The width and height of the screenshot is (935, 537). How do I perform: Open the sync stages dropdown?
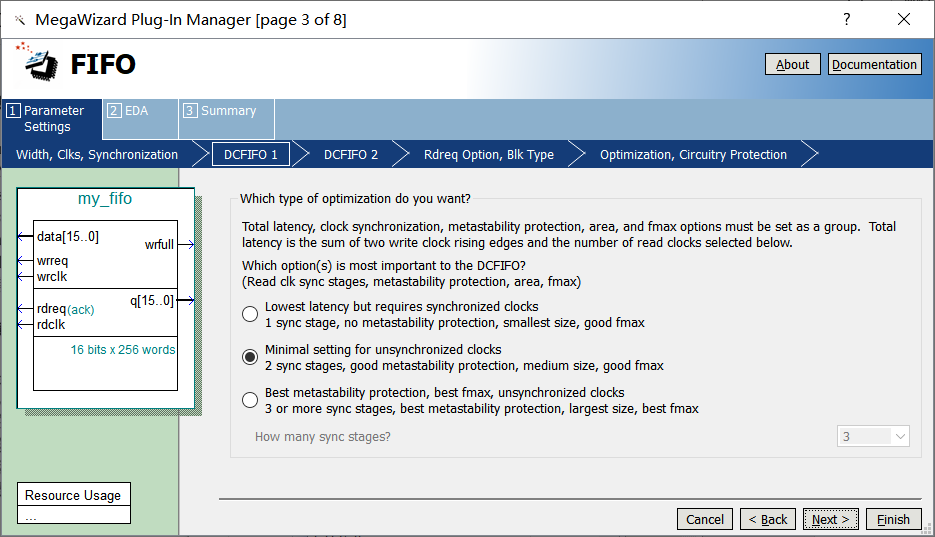(x=873, y=436)
